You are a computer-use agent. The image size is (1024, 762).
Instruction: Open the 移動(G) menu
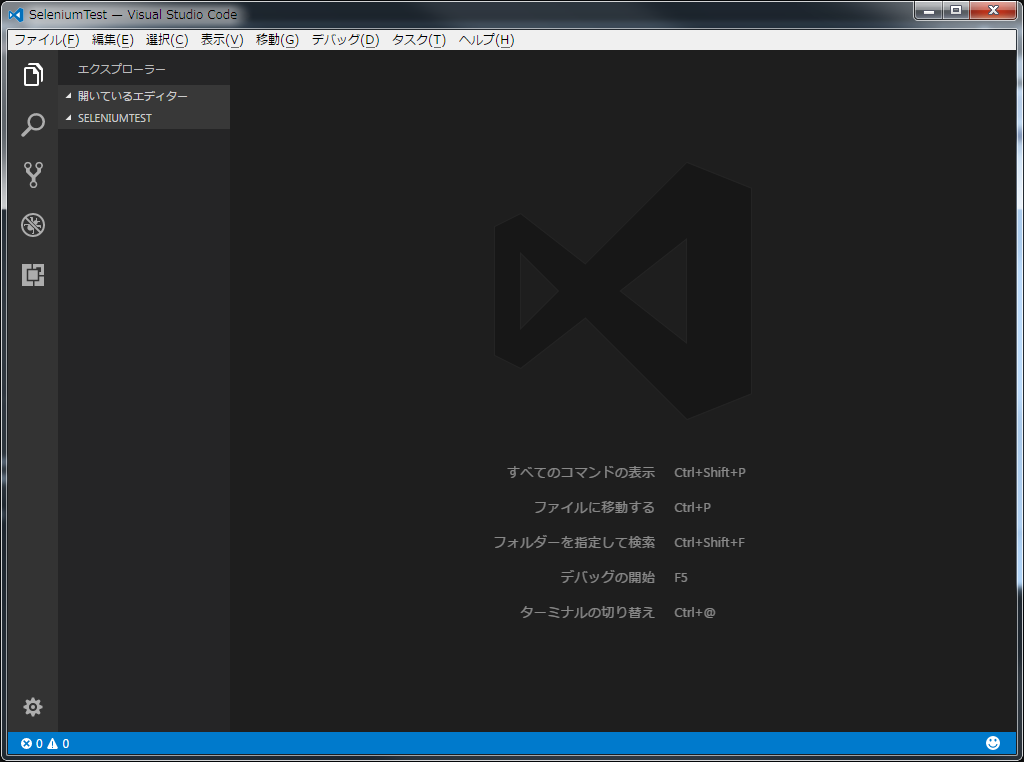pyautogui.click(x=277, y=40)
